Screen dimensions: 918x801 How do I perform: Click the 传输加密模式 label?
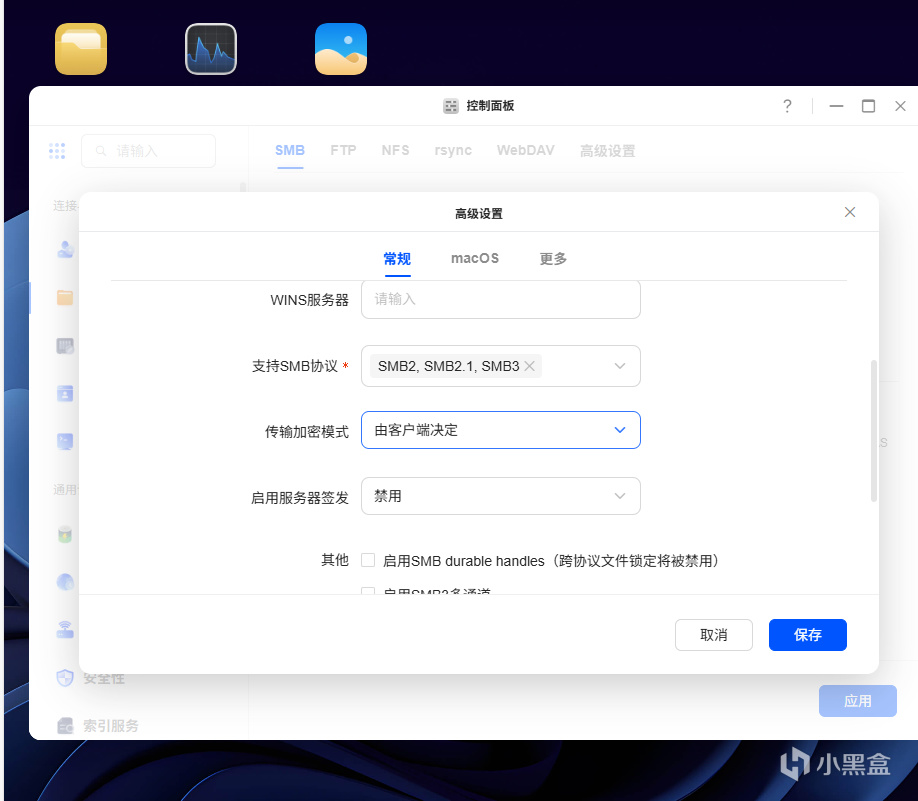tap(307, 432)
